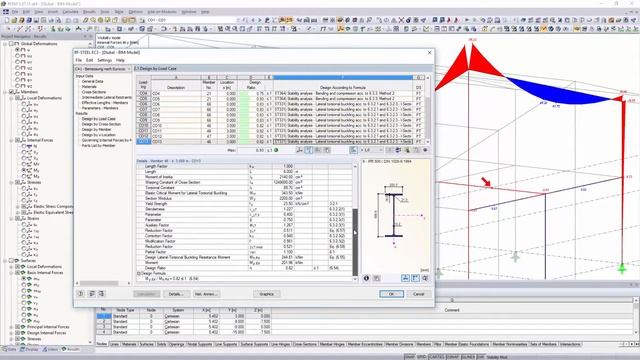Click design table vertical scrollbar

click(x=428, y=109)
